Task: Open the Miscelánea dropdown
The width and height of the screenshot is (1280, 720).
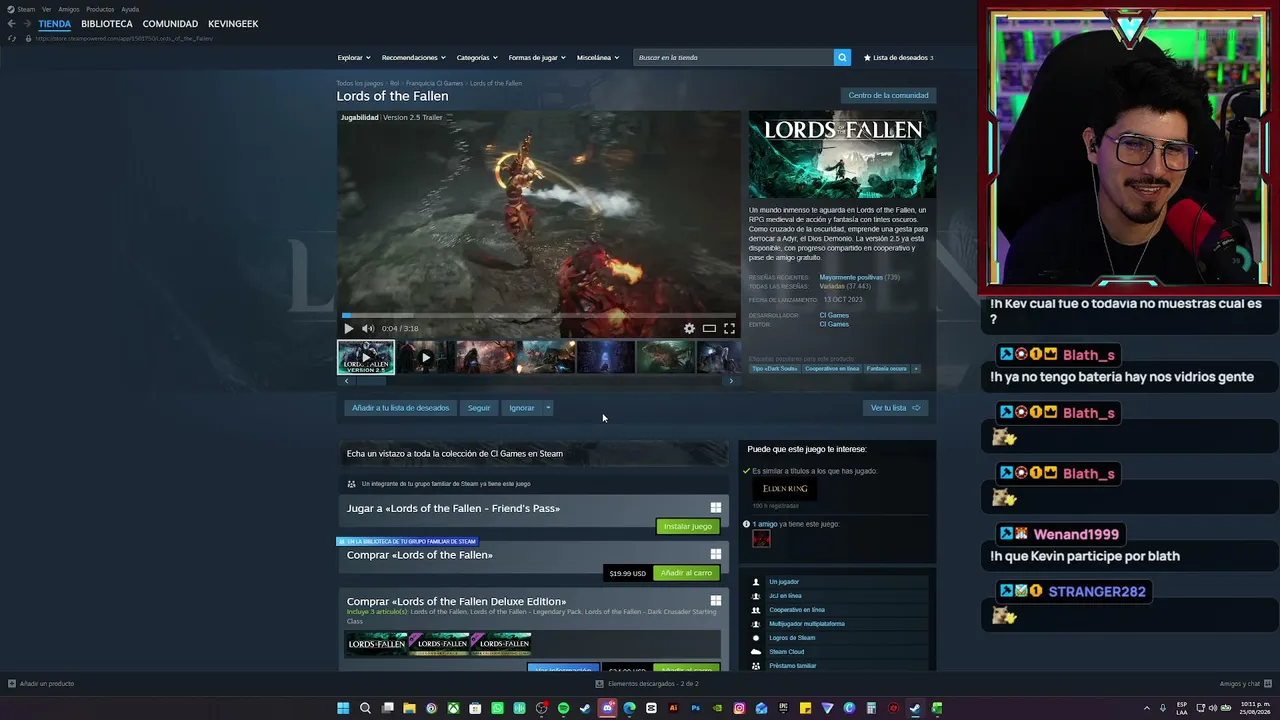Action: pos(598,57)
